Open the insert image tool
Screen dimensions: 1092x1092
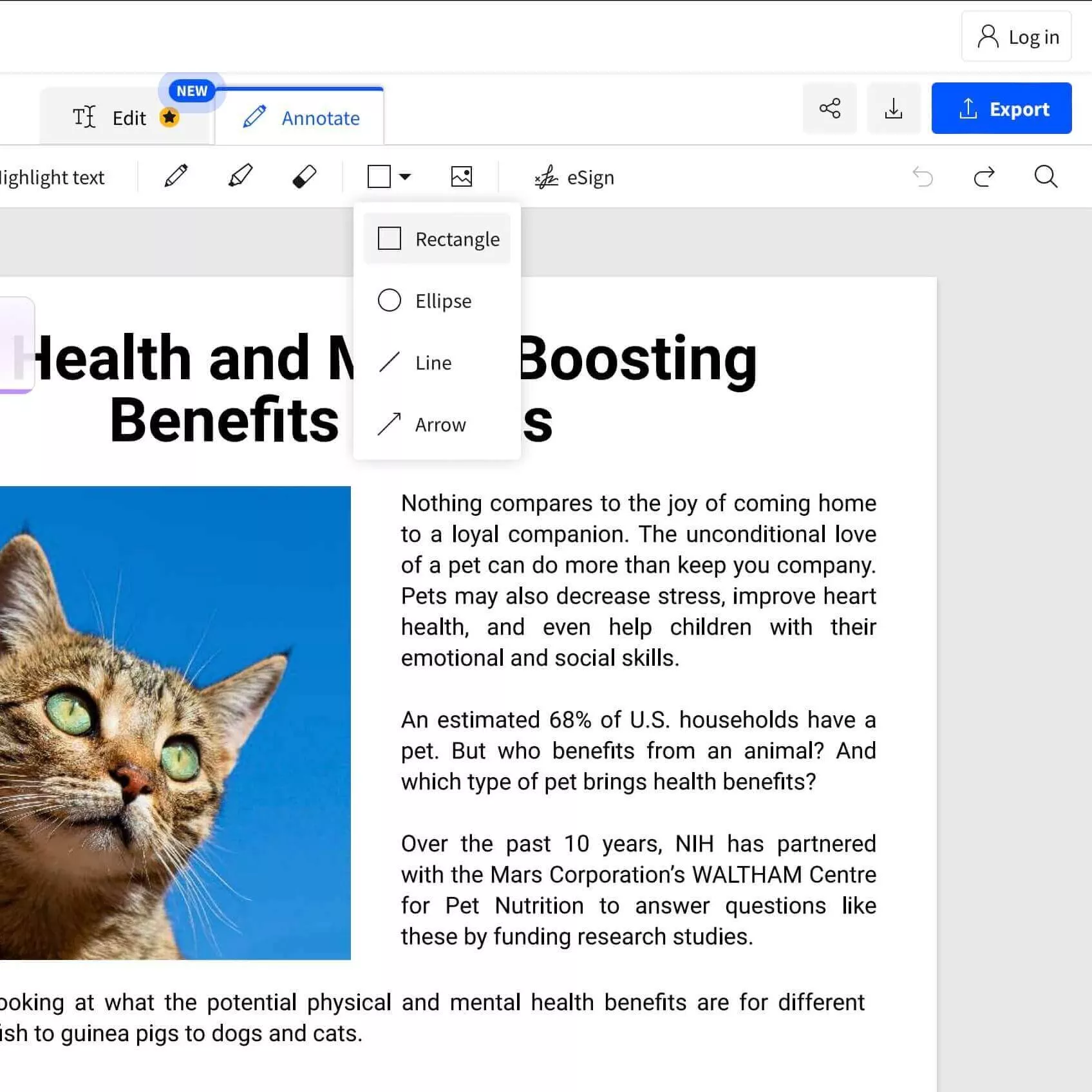click(462, 176)
